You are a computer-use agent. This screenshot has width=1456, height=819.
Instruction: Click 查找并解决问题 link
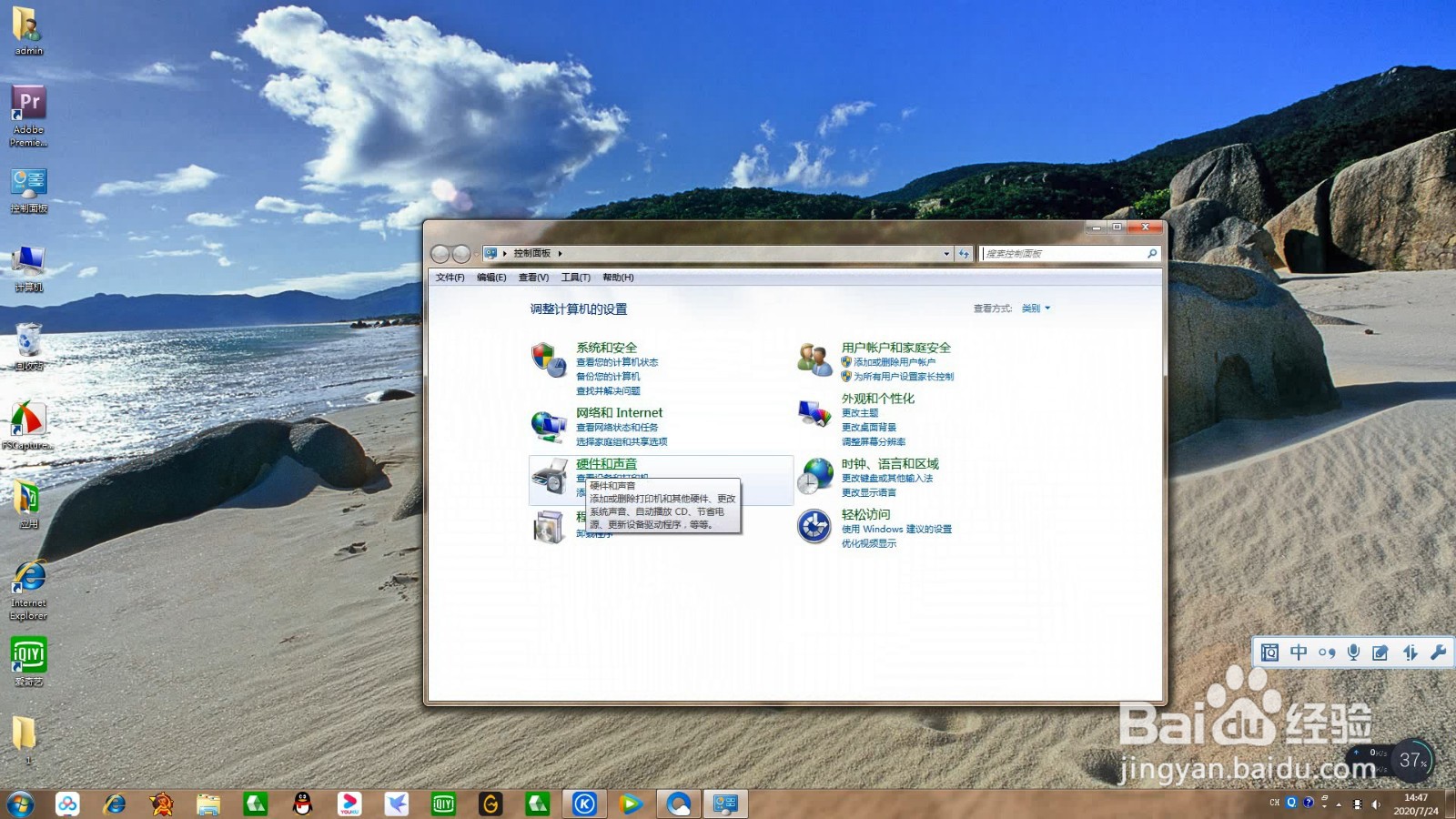[608, 391]
